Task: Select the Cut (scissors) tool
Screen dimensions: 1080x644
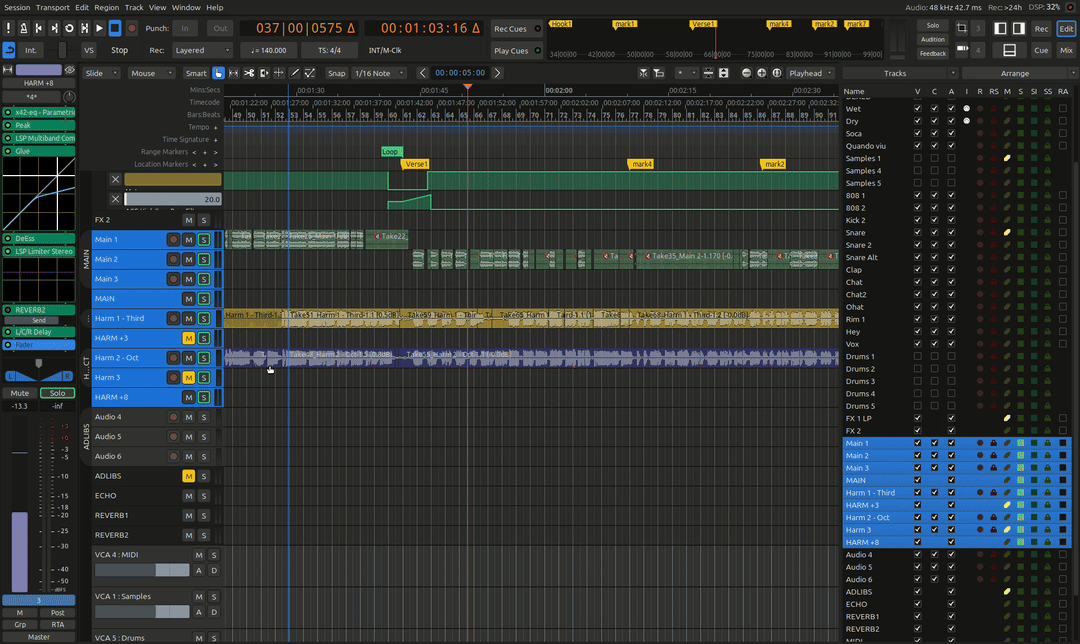Action: [x=249, y=73]
